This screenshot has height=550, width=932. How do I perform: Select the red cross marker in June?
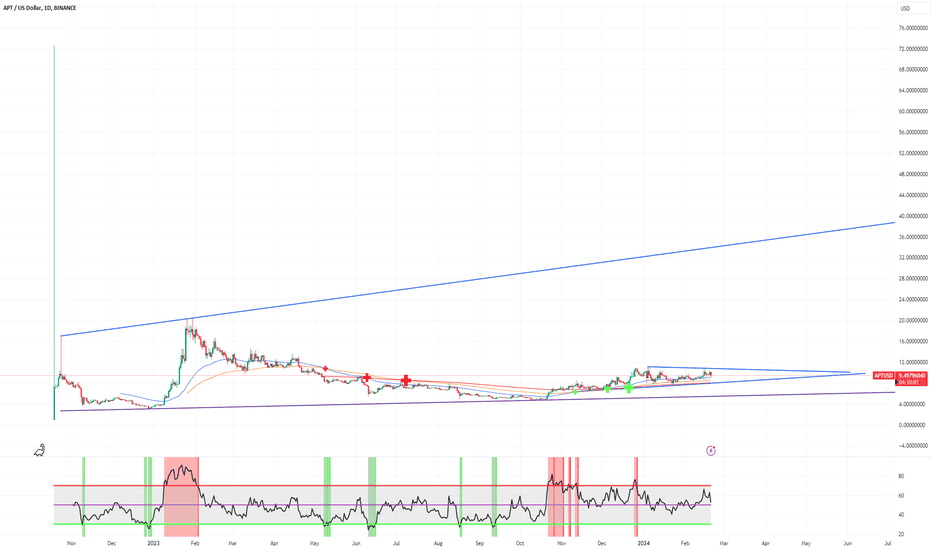coord(368,378)
